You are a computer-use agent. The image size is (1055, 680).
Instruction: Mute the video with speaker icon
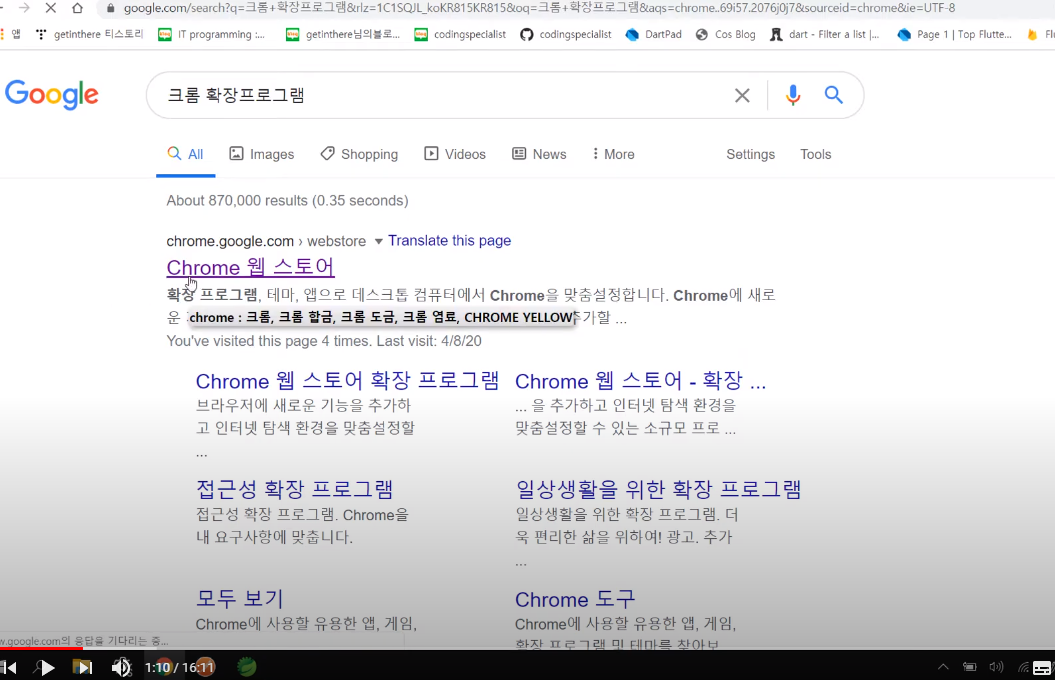(121, 667)
